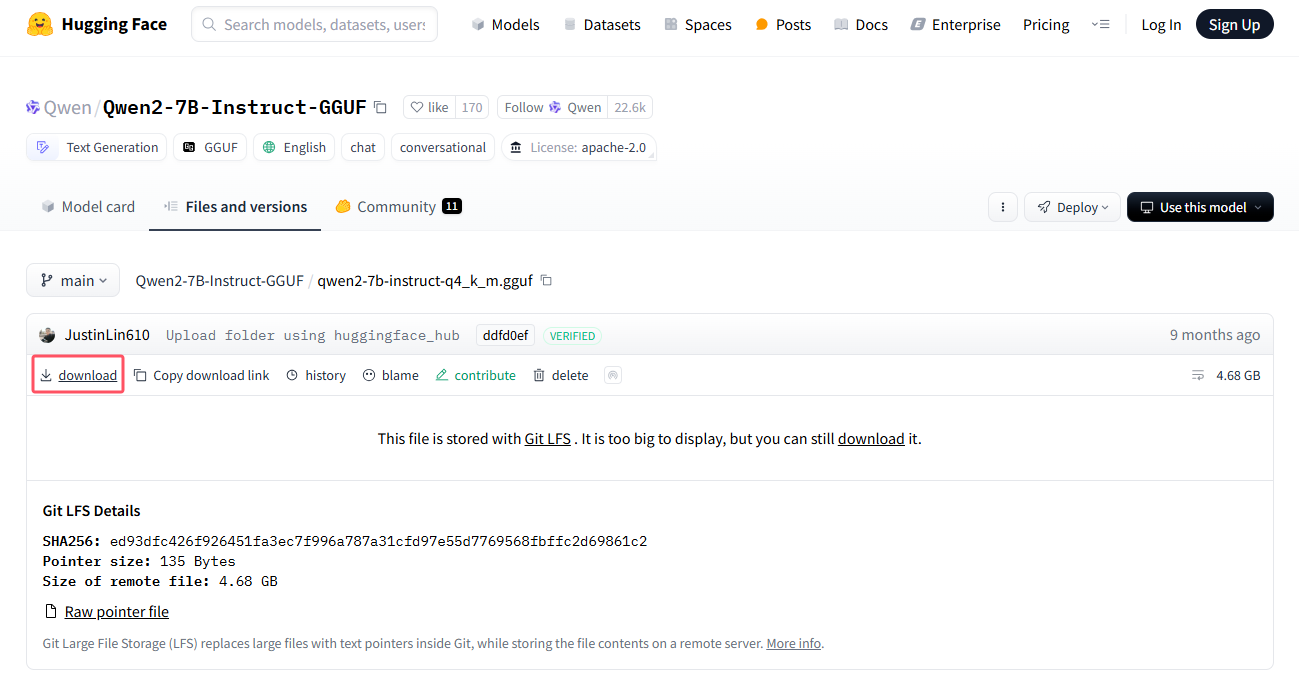Click JustinLin610's avatar image

(x=47, y=335)
